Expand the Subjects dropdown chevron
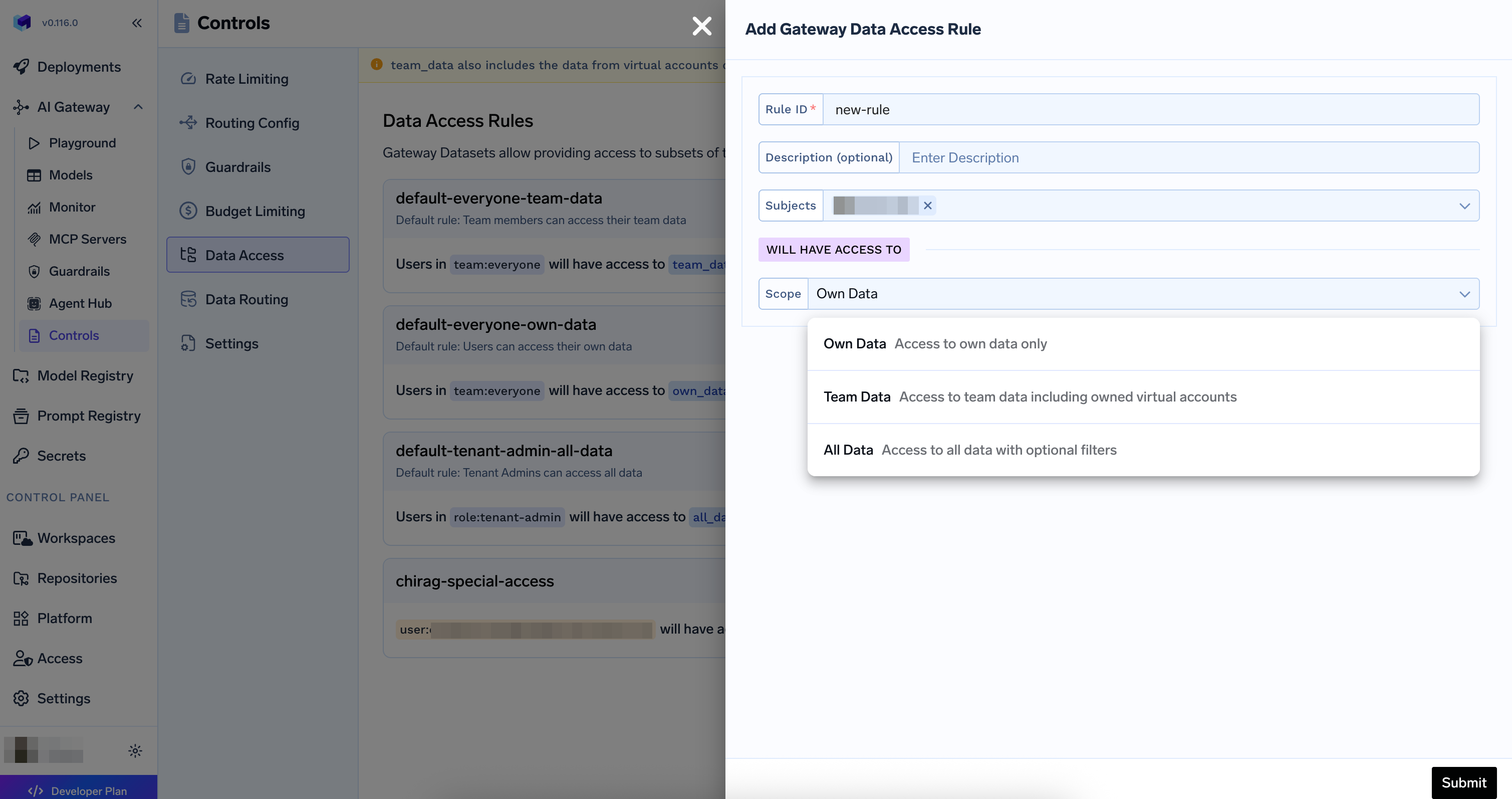The image size is (1512, 799). 1464,206
